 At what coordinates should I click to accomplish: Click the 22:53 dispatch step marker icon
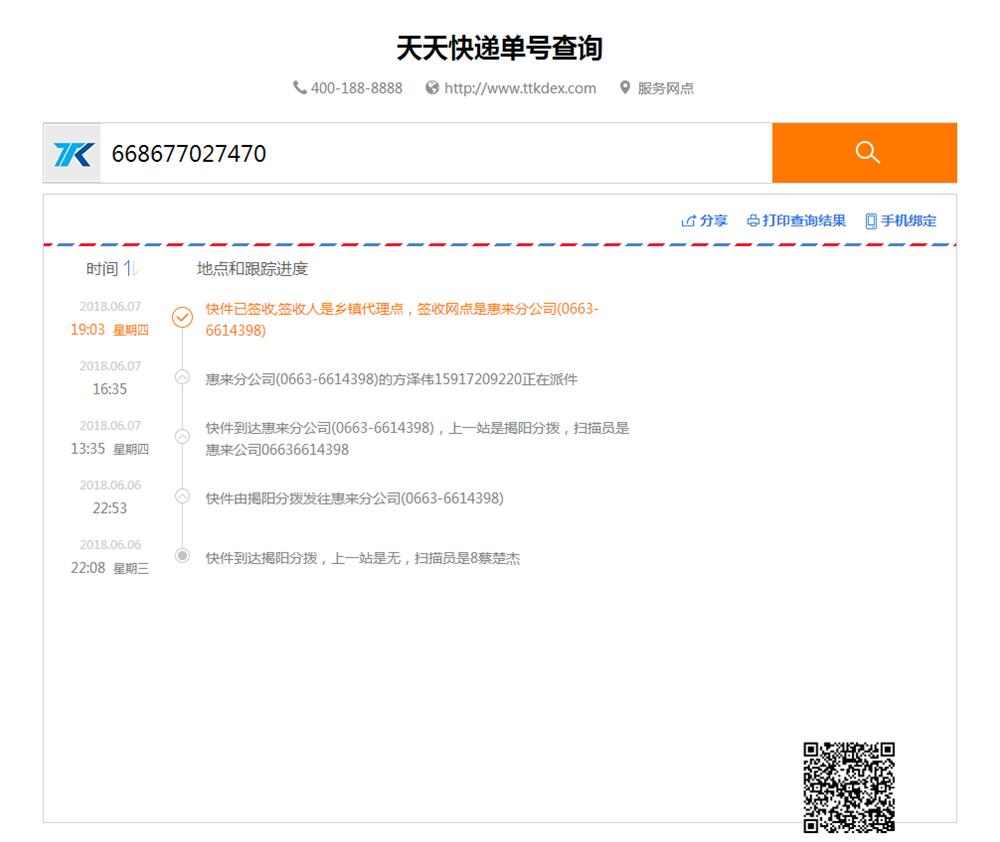182,496
